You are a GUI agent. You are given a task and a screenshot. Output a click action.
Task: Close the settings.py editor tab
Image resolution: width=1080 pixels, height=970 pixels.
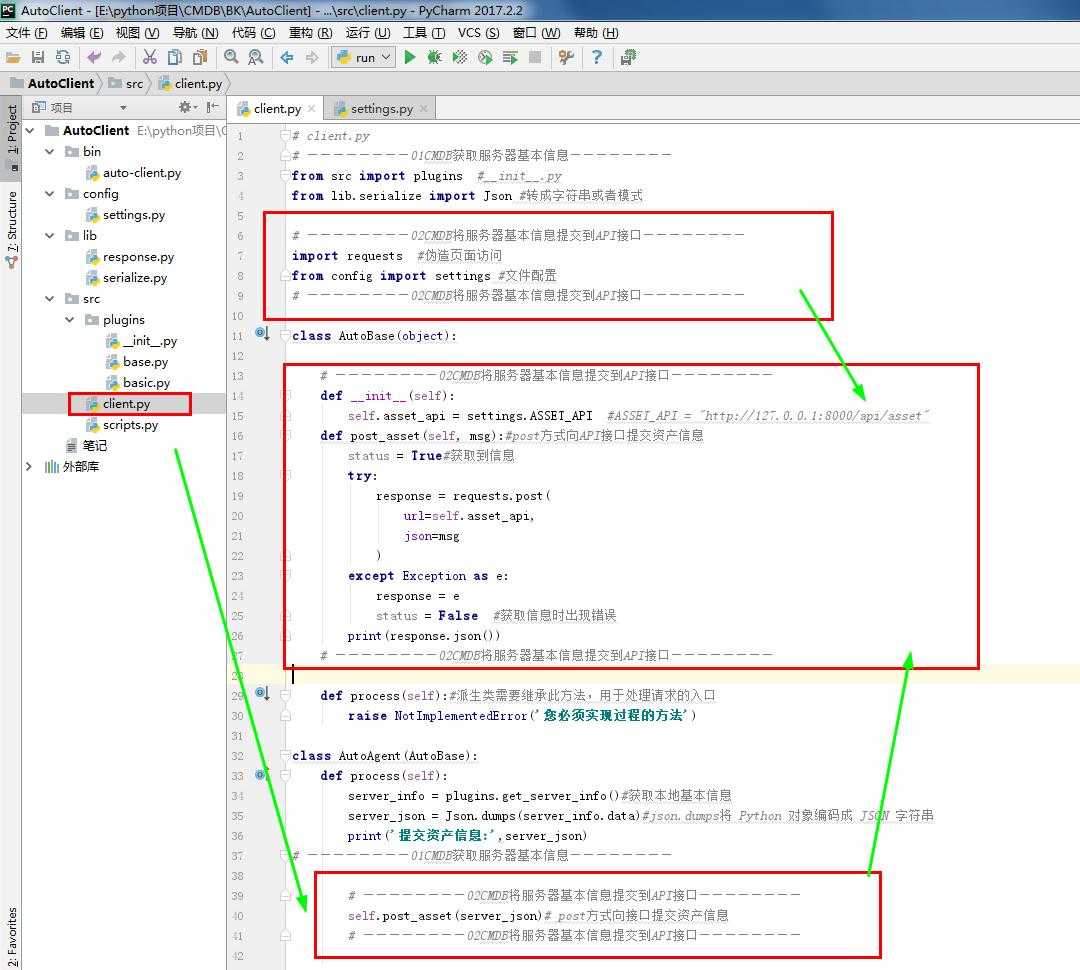pos(424,109)
